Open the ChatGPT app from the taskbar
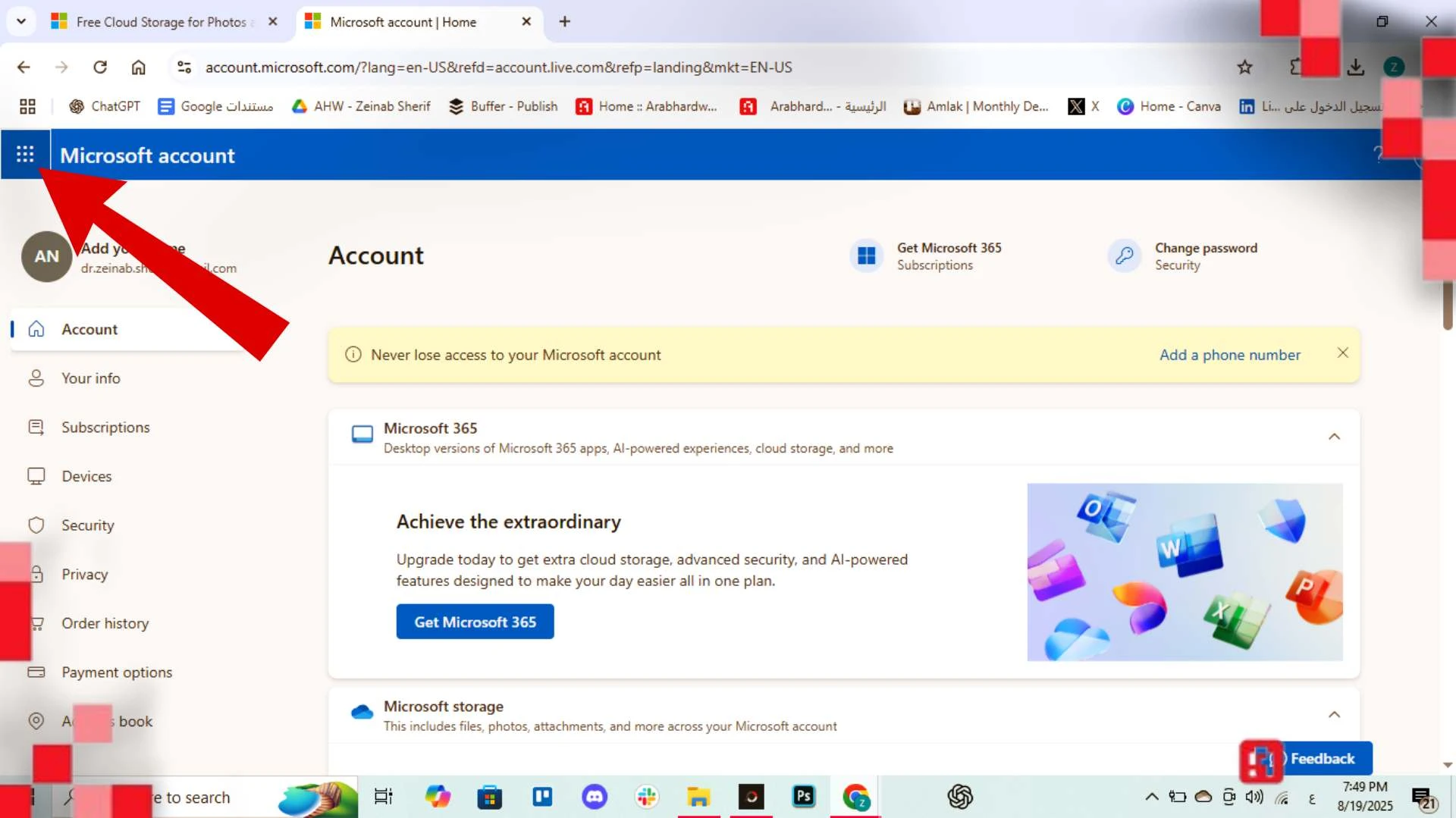Viewport: 1456px width, 818px height. pos(960,797)
